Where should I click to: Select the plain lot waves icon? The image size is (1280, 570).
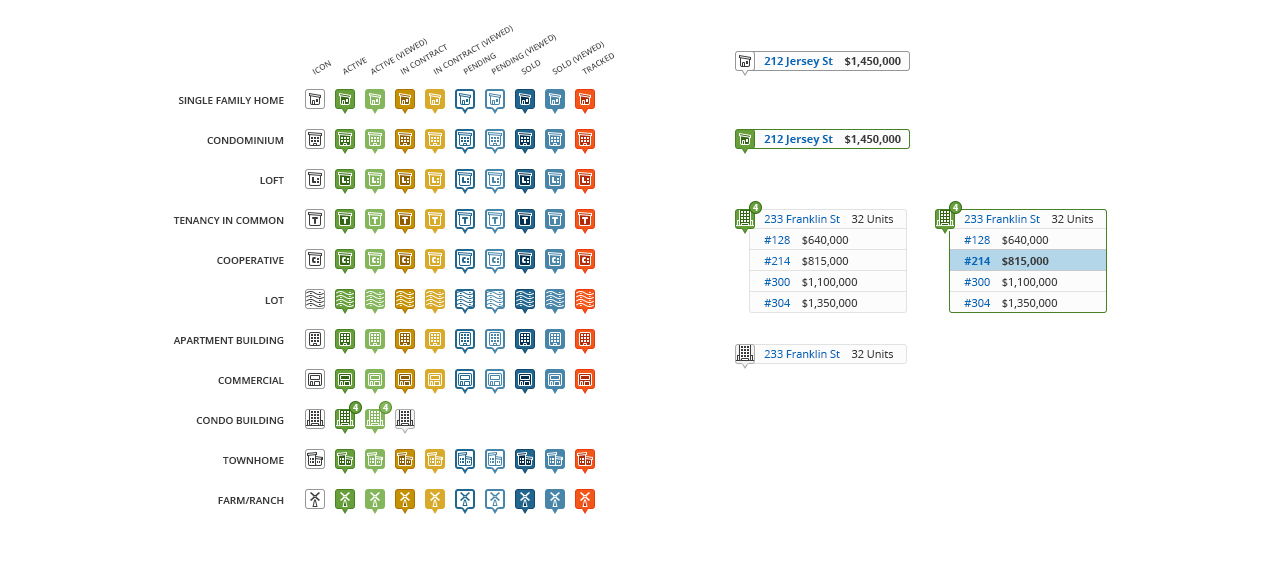click(x=315, y=299)
